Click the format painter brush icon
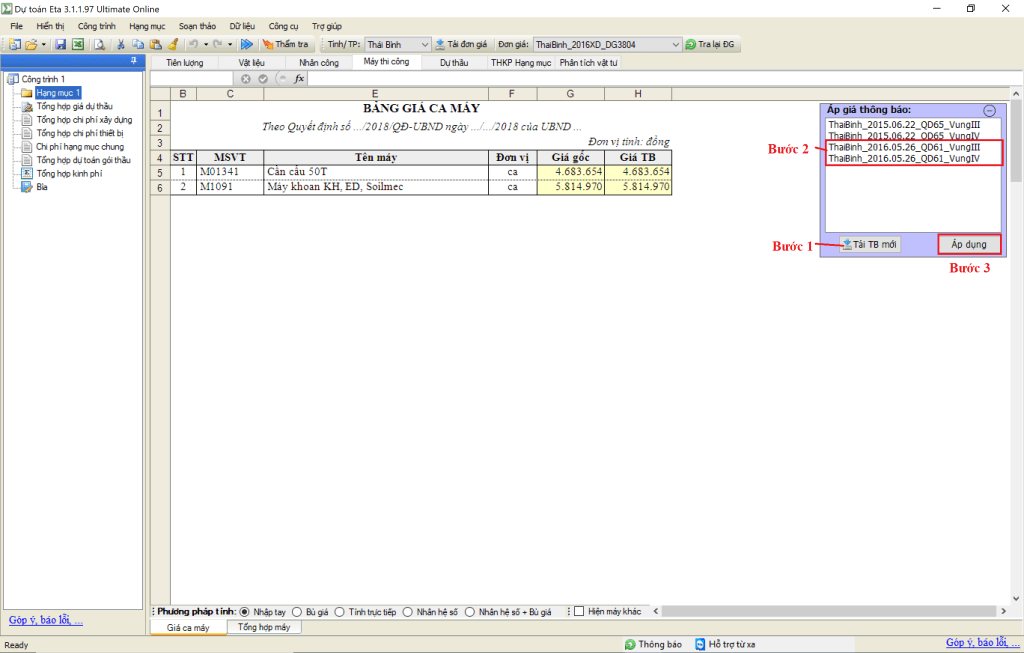 coord(172,45)
